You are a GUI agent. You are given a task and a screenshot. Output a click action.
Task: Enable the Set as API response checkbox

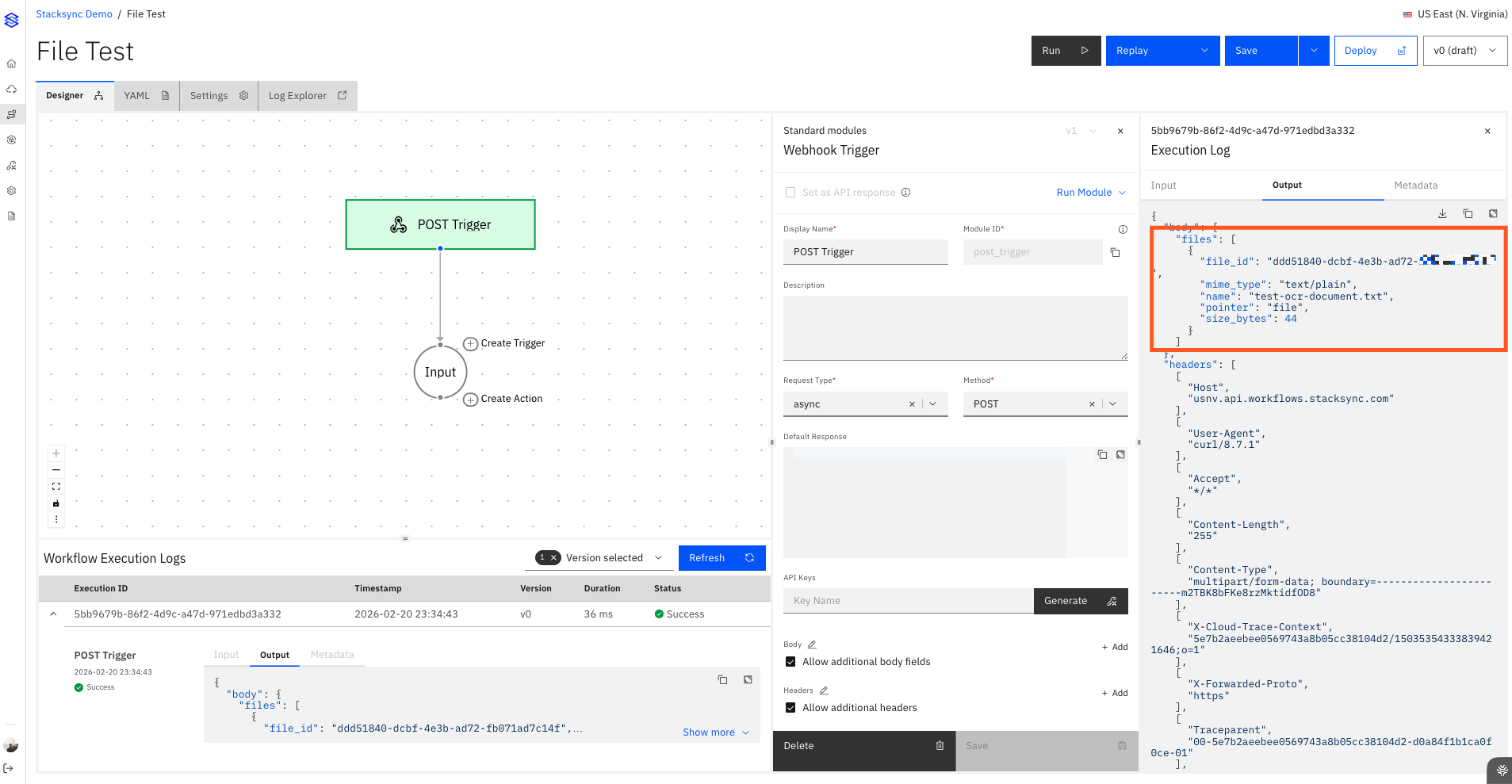pyautogui.click(x=790, y=193)
